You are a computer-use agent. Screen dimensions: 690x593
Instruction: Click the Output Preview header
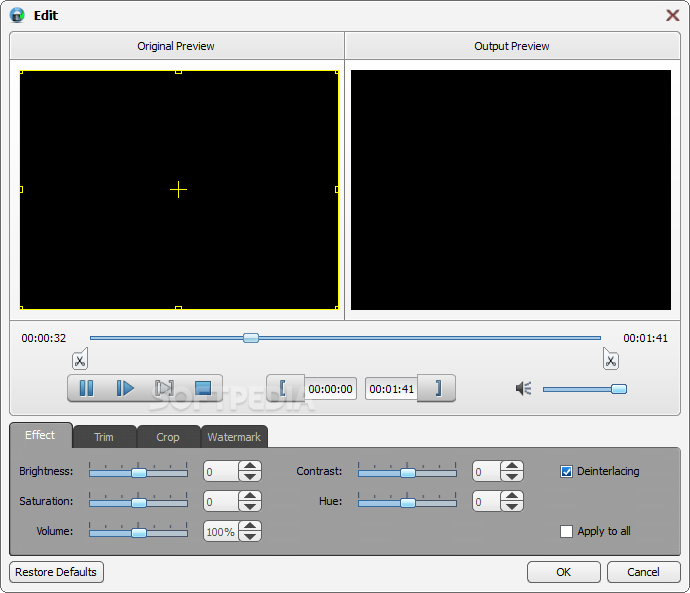(512, 46)
